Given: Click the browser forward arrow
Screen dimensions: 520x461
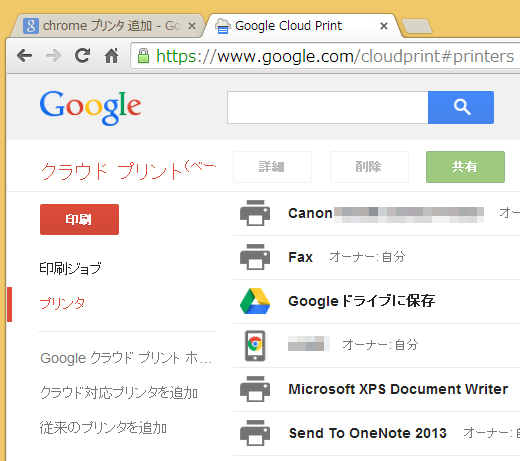Looking at the screenshot, I should coord(53,56).
